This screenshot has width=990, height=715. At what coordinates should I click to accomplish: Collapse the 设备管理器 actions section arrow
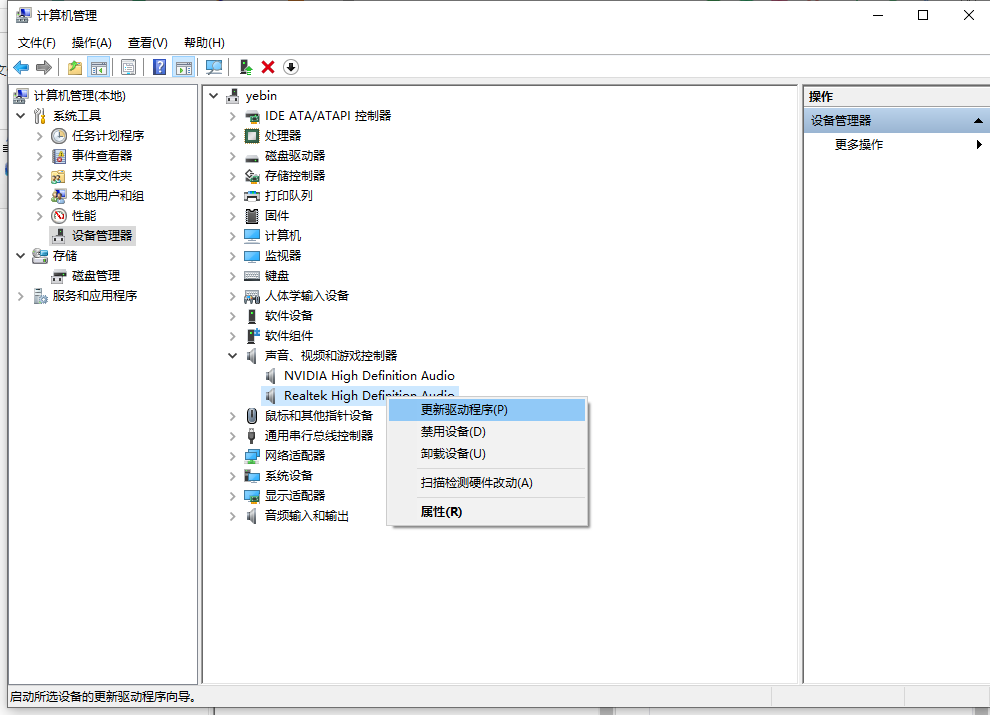coord(978,121)
